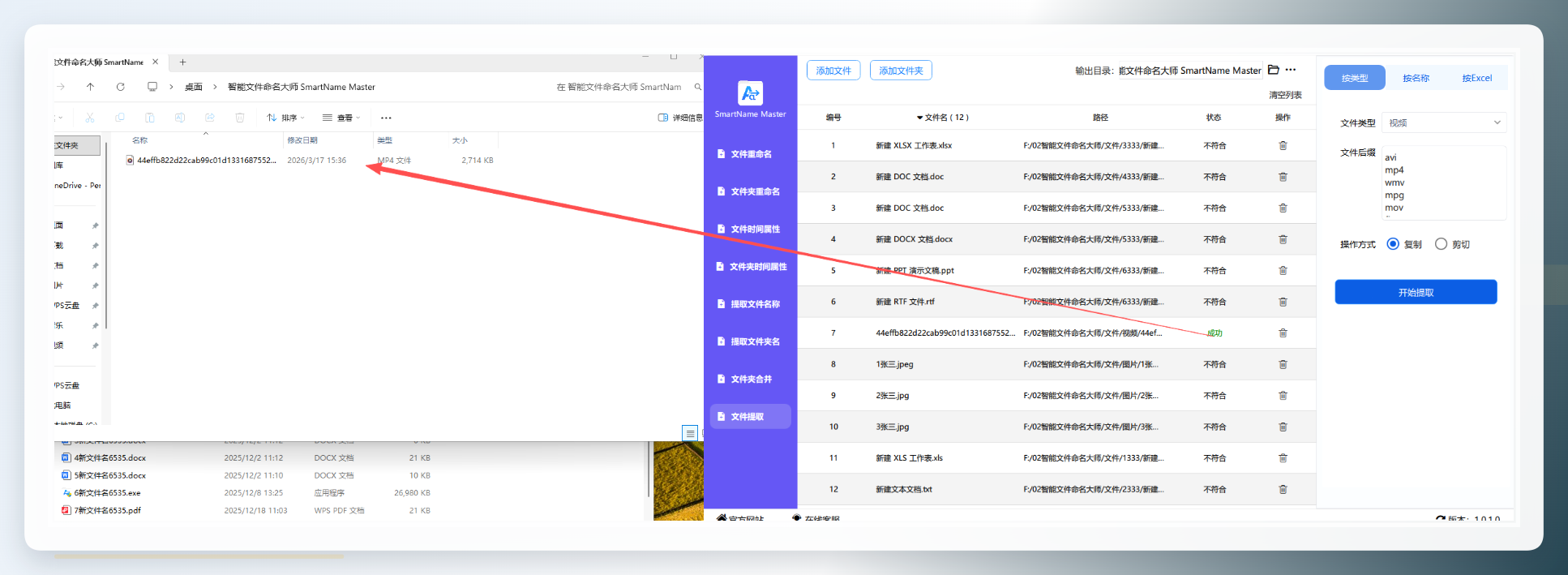This screenshot has width=1568, height=575.
Task: Toggle 详细信息 details pane in Explorer
Action: click(680, 118)
